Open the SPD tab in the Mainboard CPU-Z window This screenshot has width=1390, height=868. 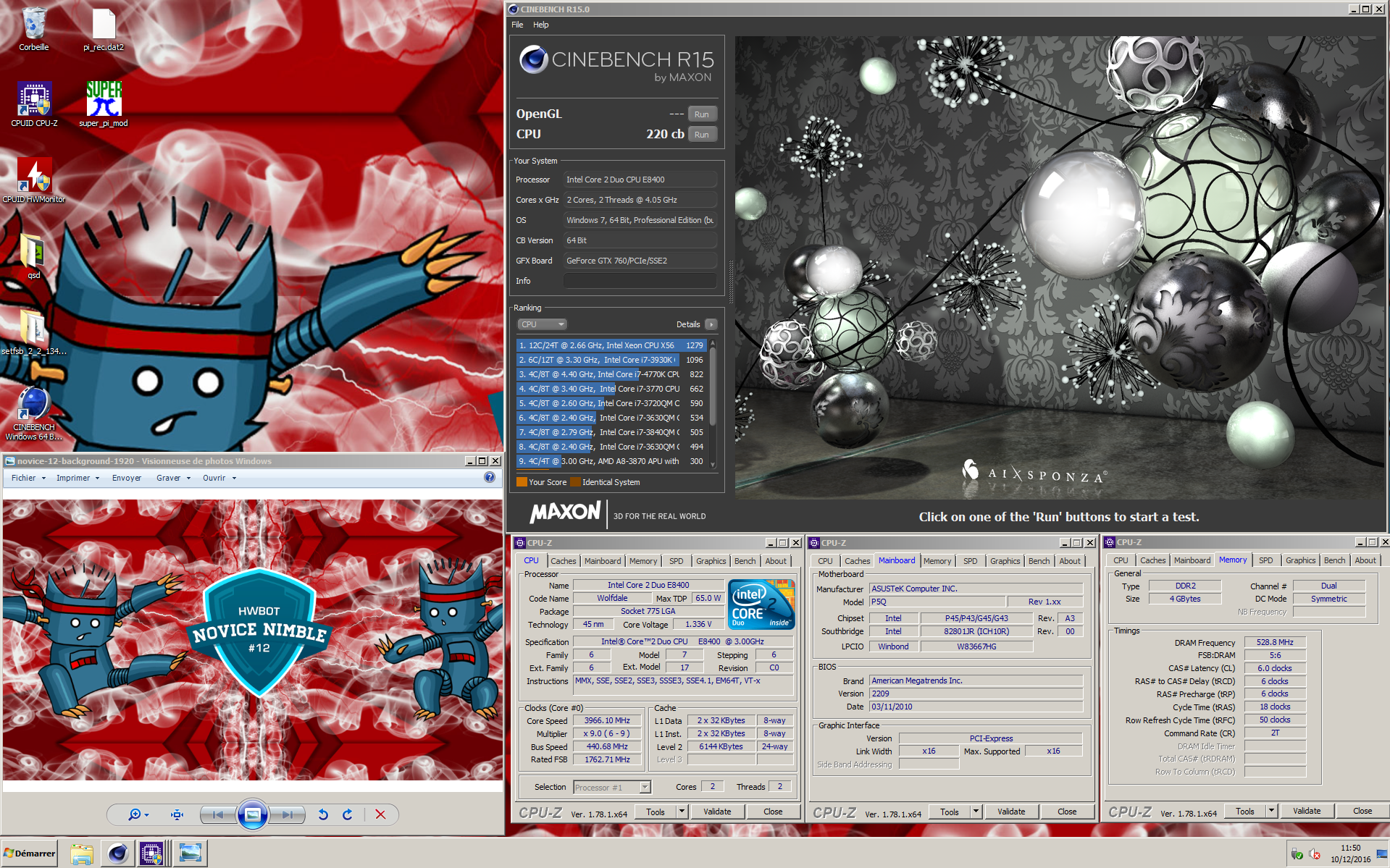tap(970, 561)
